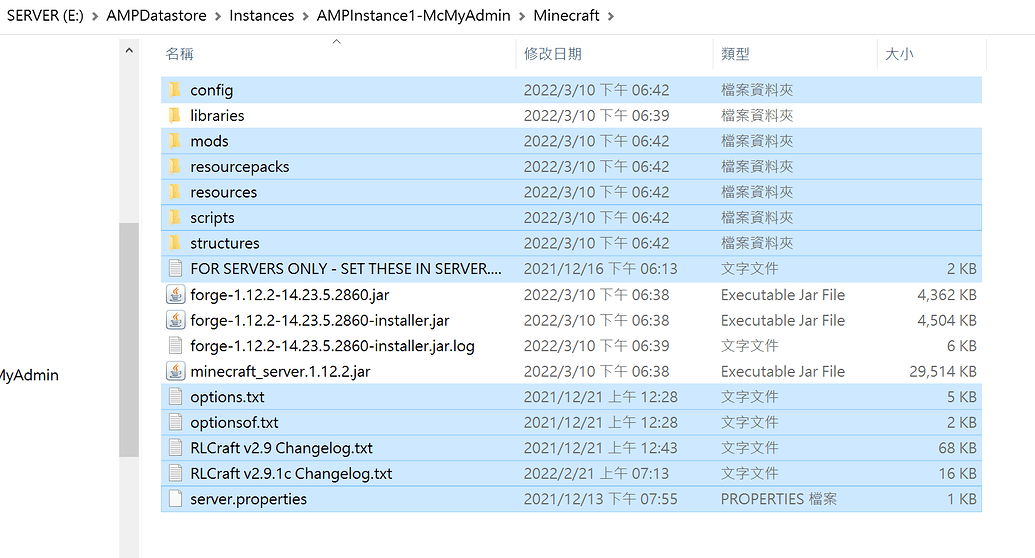The image size is (1035, 558).
Task: Click the 29,514 KB size value
Action: click(x=943, y=371)
